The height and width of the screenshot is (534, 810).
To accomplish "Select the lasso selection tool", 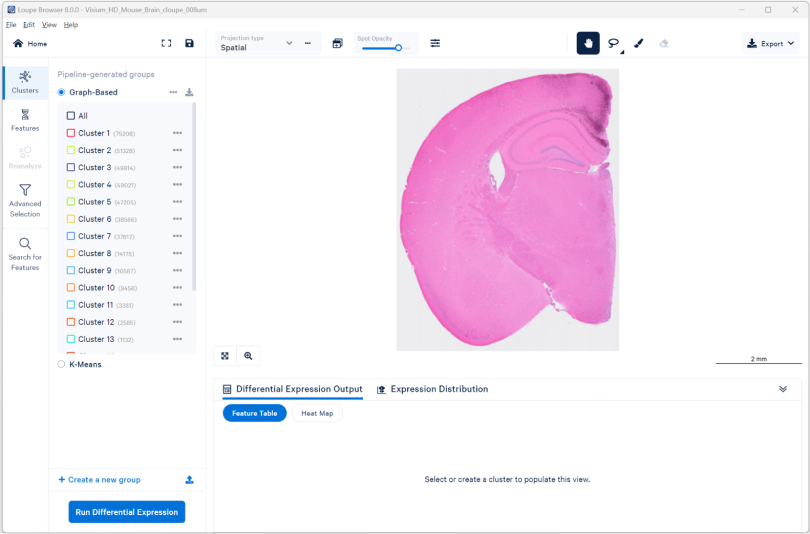I will tap(613, 43).
